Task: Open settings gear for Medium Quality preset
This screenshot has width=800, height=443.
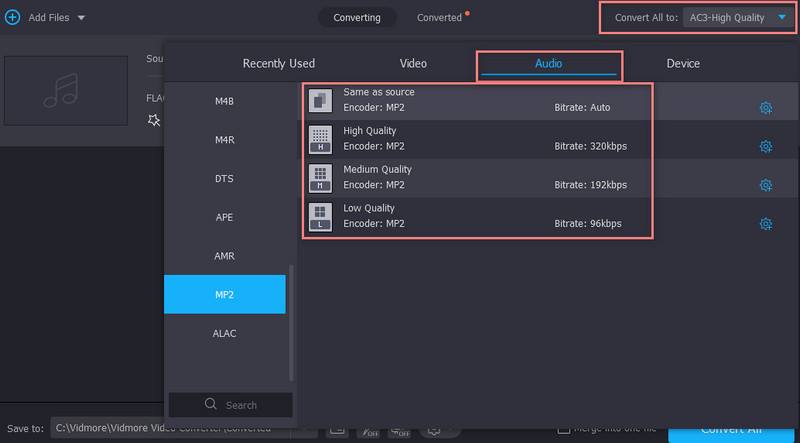Action: [x=766, y=185]
